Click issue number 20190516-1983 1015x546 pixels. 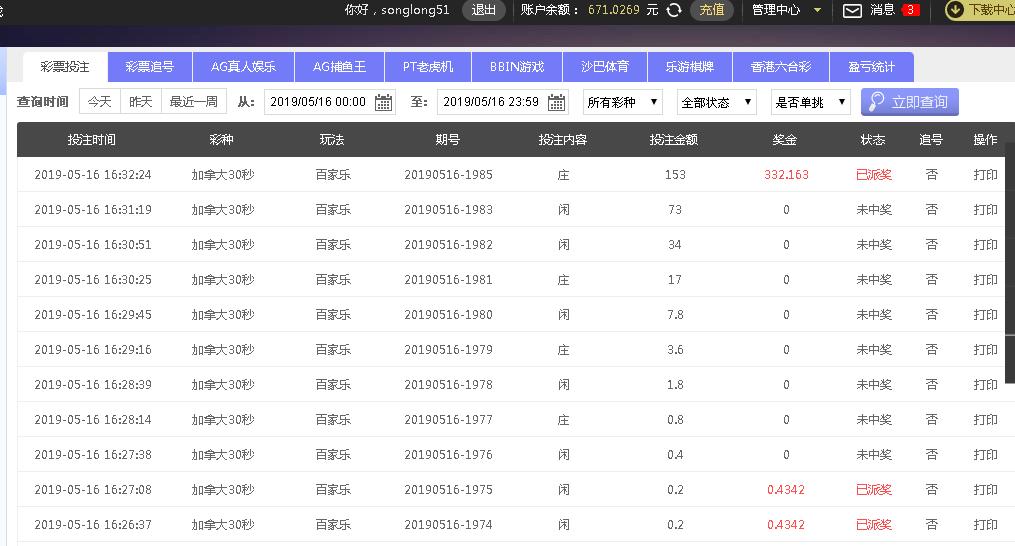[449, 210]
